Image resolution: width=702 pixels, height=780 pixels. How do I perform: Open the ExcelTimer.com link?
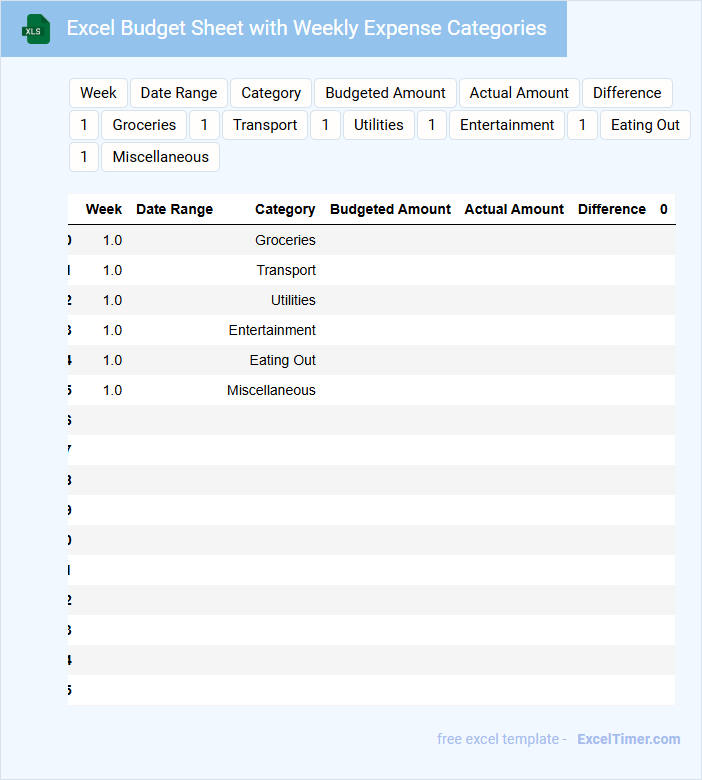[x=628, y=739]
